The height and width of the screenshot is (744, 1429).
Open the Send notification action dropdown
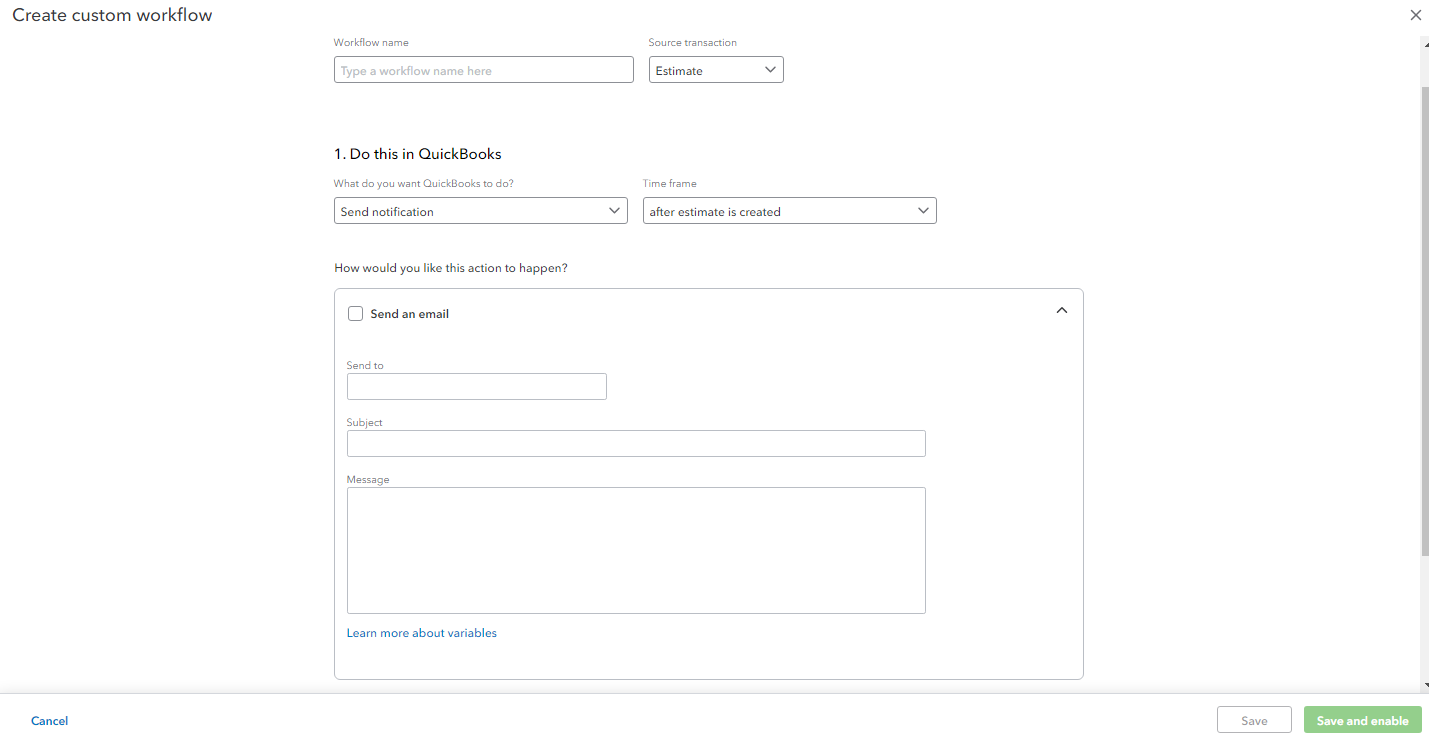(x=480, y=211)
